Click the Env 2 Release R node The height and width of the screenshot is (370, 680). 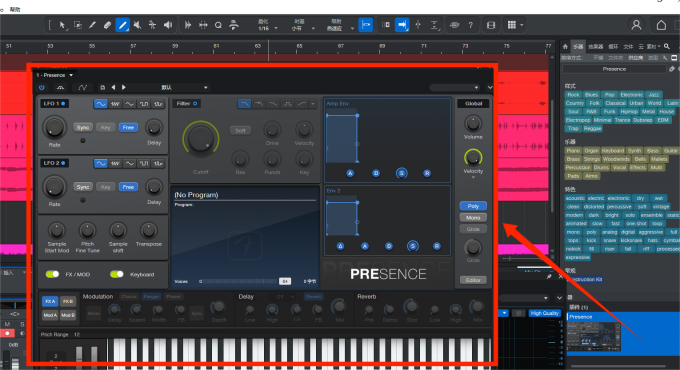tap(437, 246)
